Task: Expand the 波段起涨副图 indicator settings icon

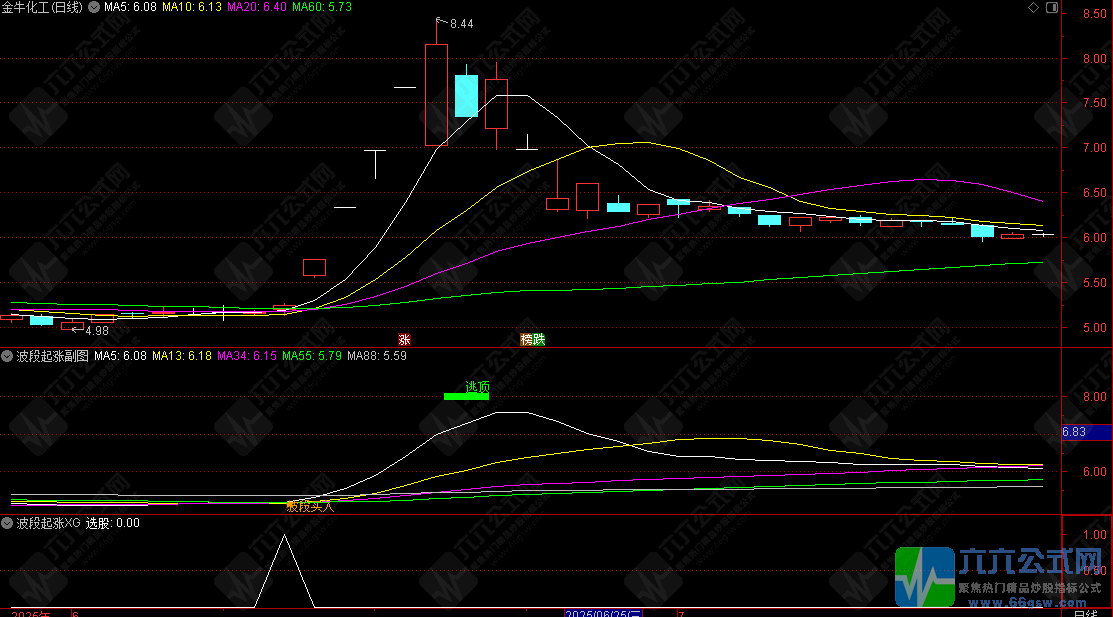Action: (7, 356)
